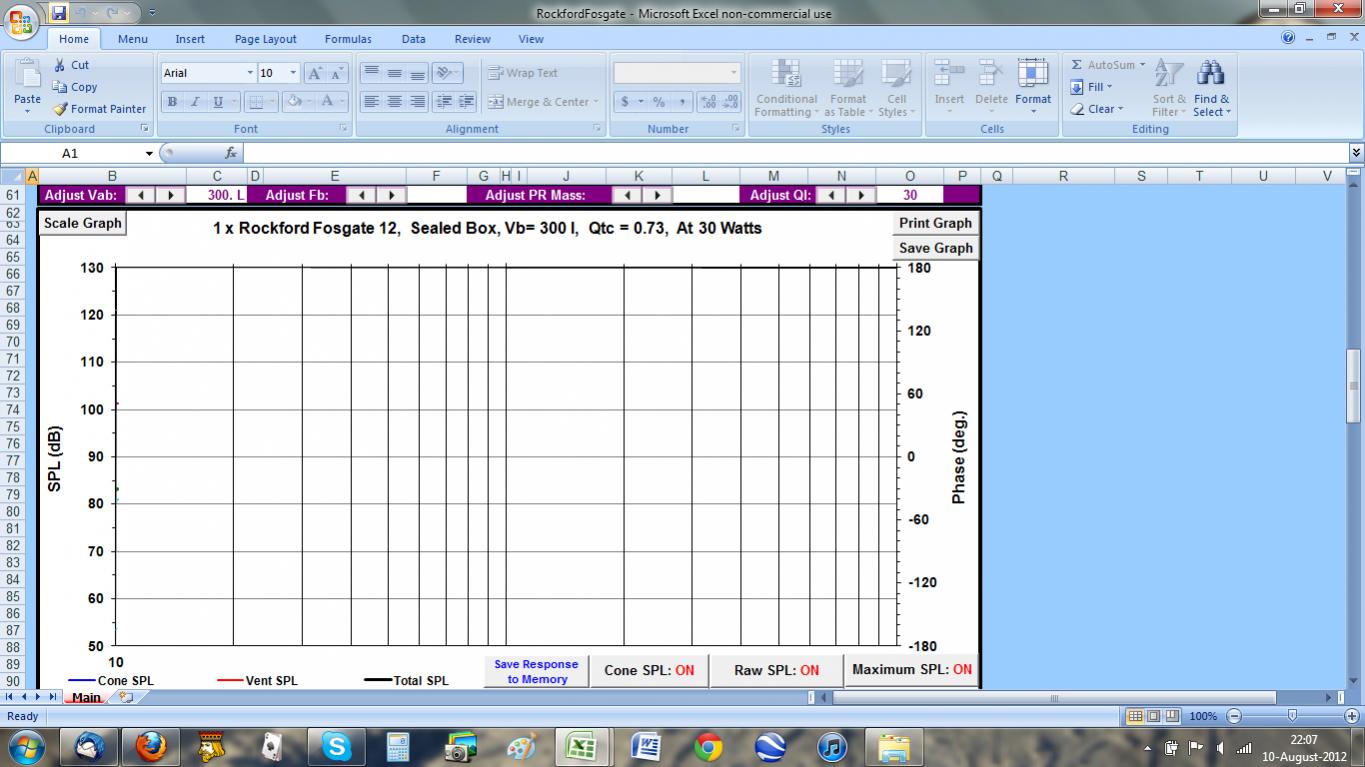The width and height of the screenshot is (1365, 767).
Task: Click the Insert cells icon
Action: tap(949, 73)
